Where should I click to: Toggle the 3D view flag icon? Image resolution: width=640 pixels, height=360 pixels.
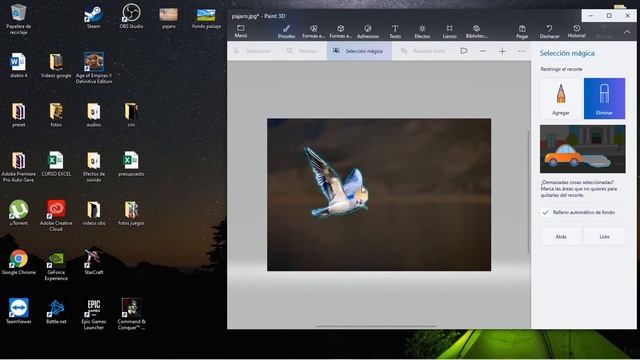pos(464,51)
